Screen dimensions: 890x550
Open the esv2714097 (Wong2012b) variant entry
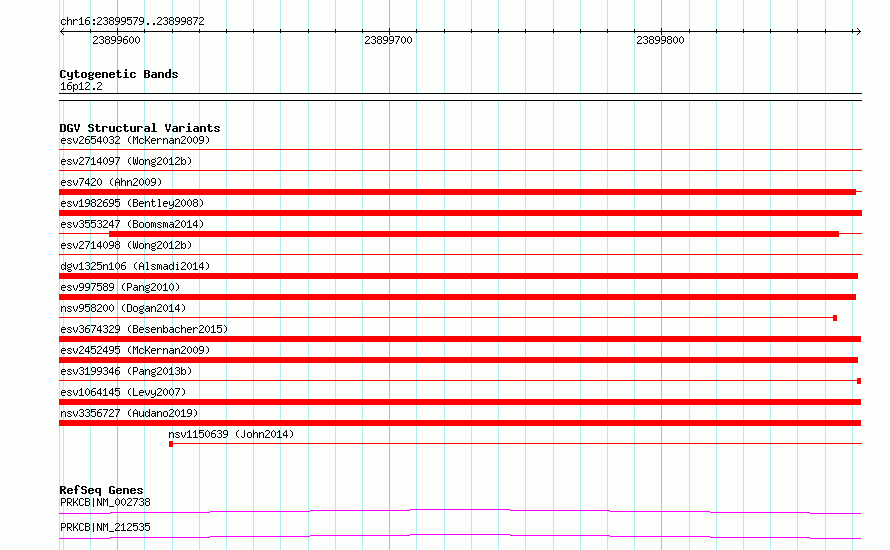click(x=126, y=161)
